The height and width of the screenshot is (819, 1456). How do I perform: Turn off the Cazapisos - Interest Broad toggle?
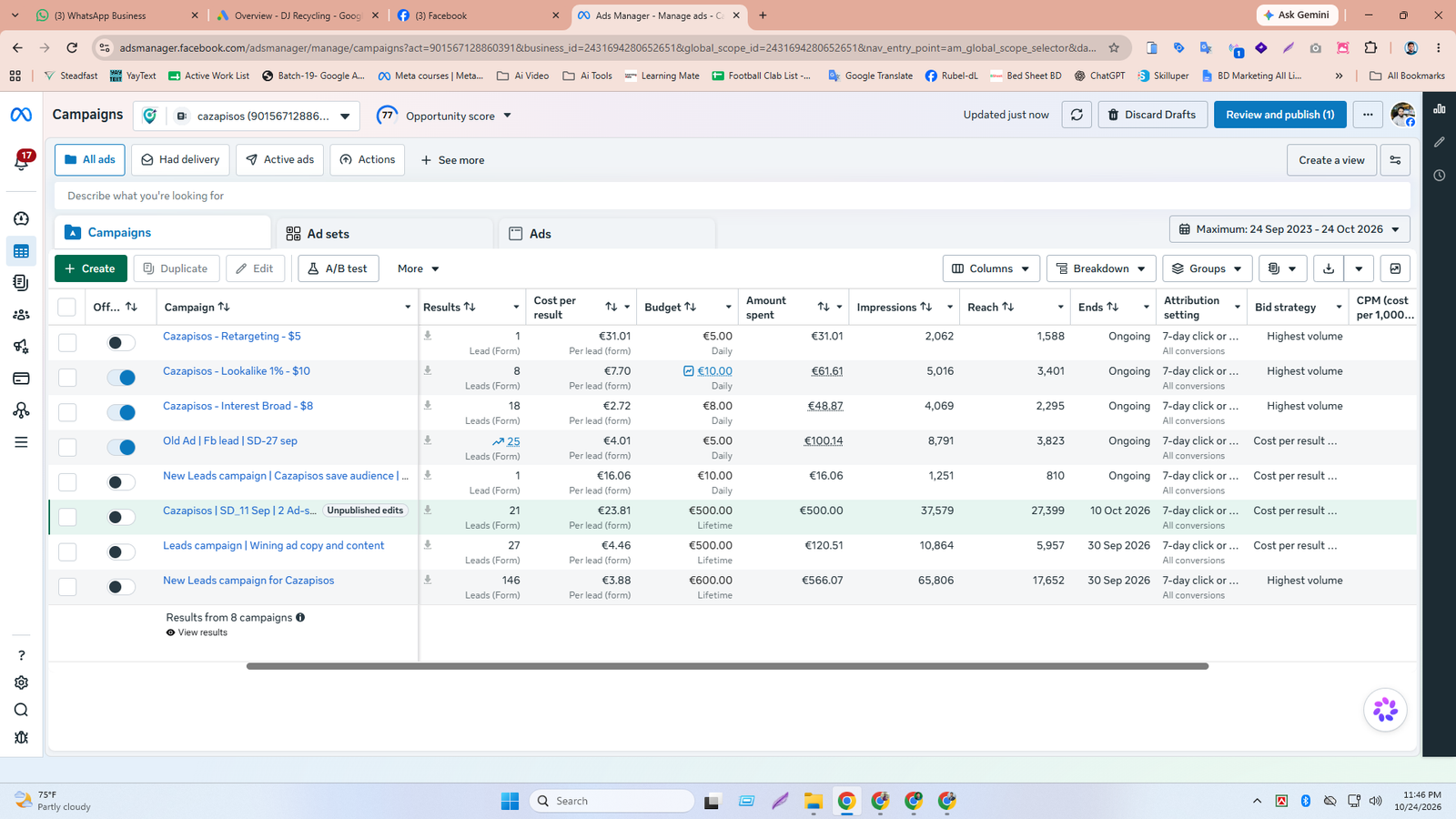(x=121, y=412)
